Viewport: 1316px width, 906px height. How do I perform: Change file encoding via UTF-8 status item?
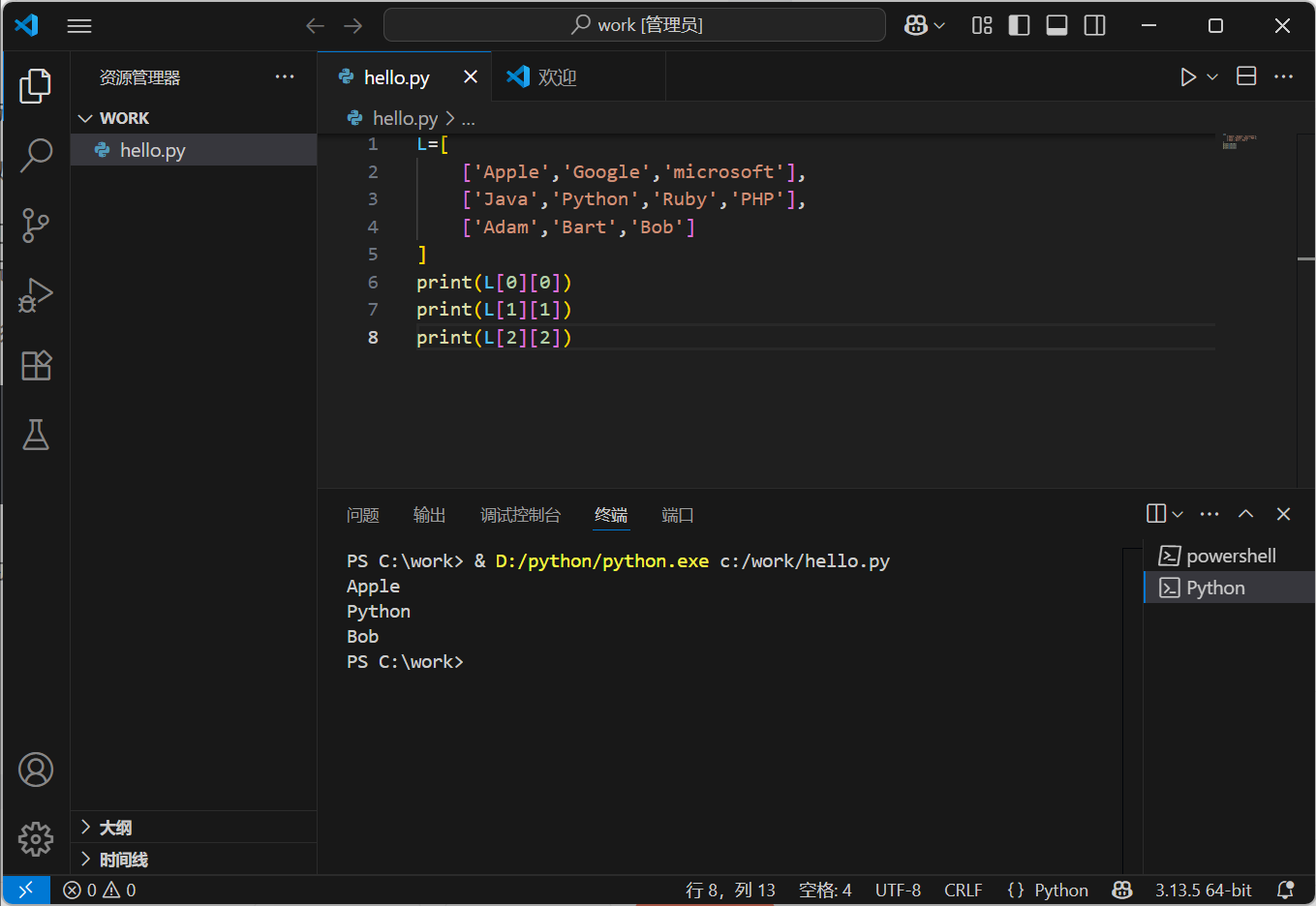[898, 890]
